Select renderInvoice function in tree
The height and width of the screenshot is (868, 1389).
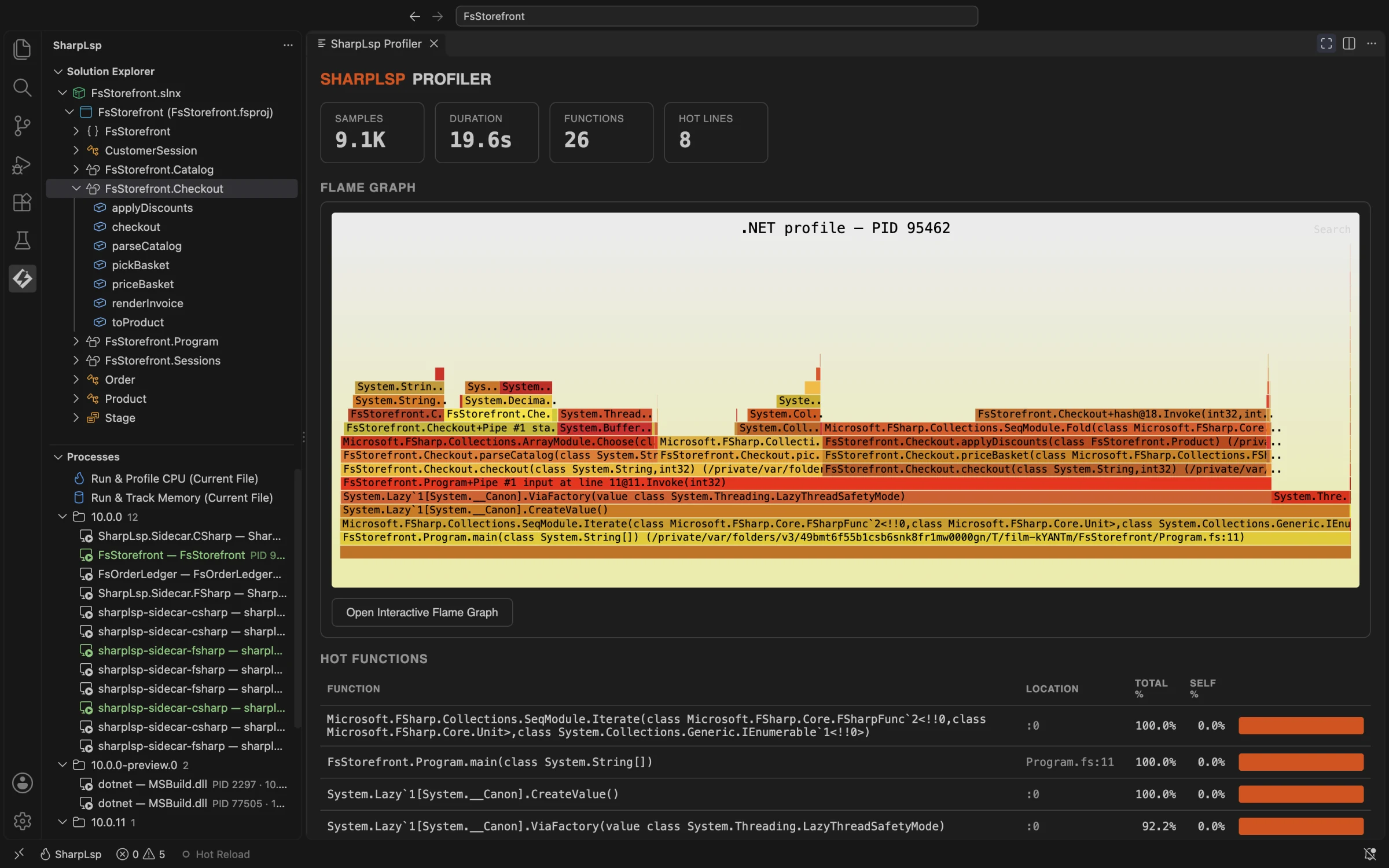click(x=147, y=303)
